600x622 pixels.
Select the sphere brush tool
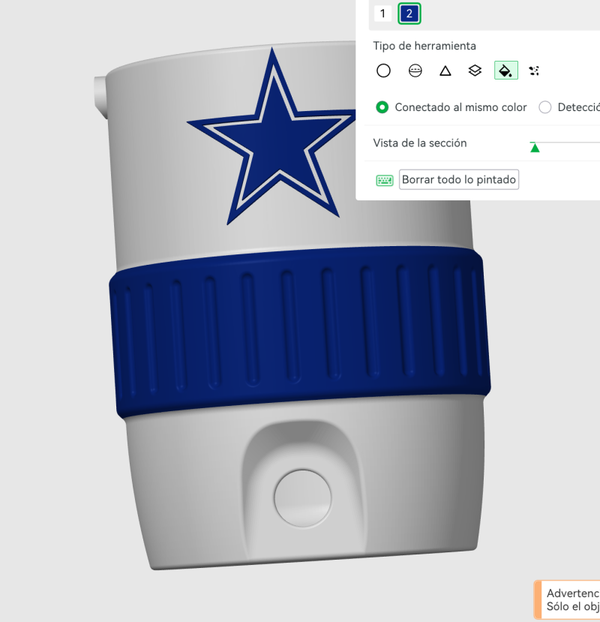[415, 71]
